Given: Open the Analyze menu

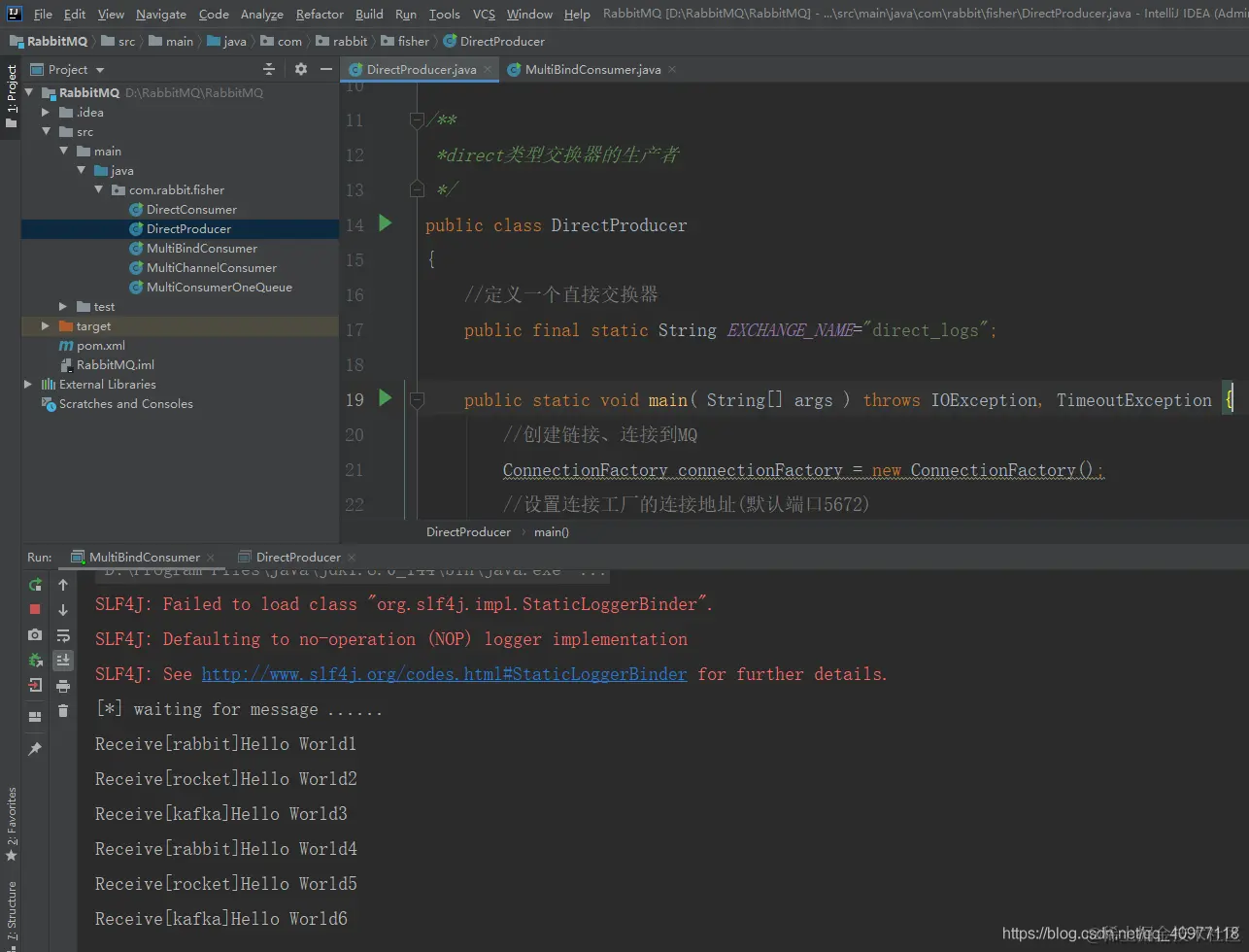Looking at the screenshot, I should pyautogui.click(x=262, y=14).
